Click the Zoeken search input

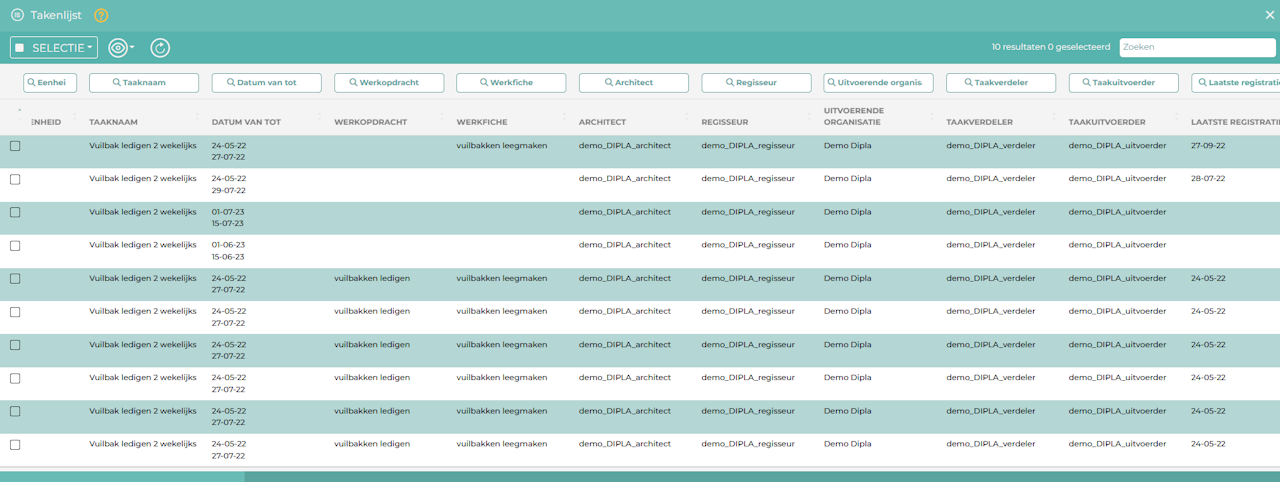pyautogui.click(x=1197, y=47)
